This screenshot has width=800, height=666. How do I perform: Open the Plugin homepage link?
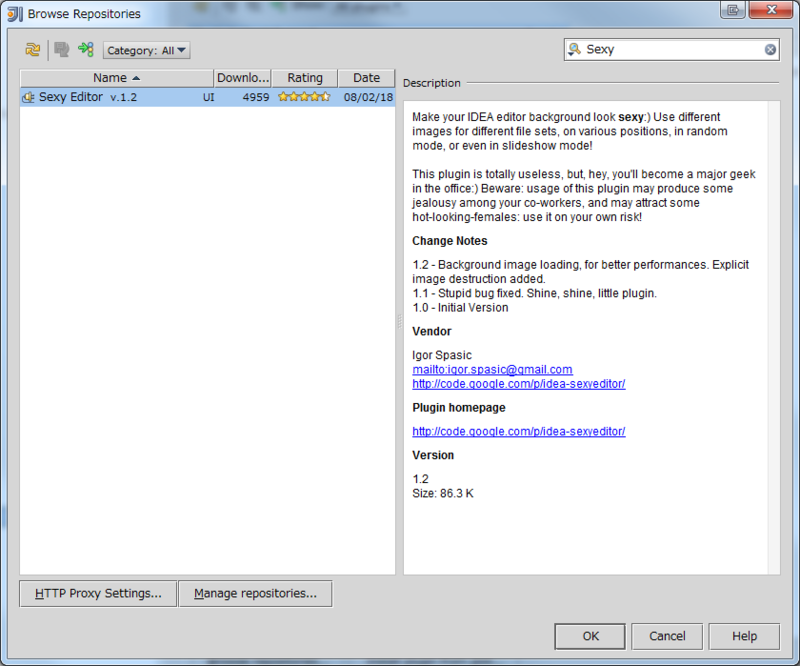pyautogui.click(x=519, y=431)
